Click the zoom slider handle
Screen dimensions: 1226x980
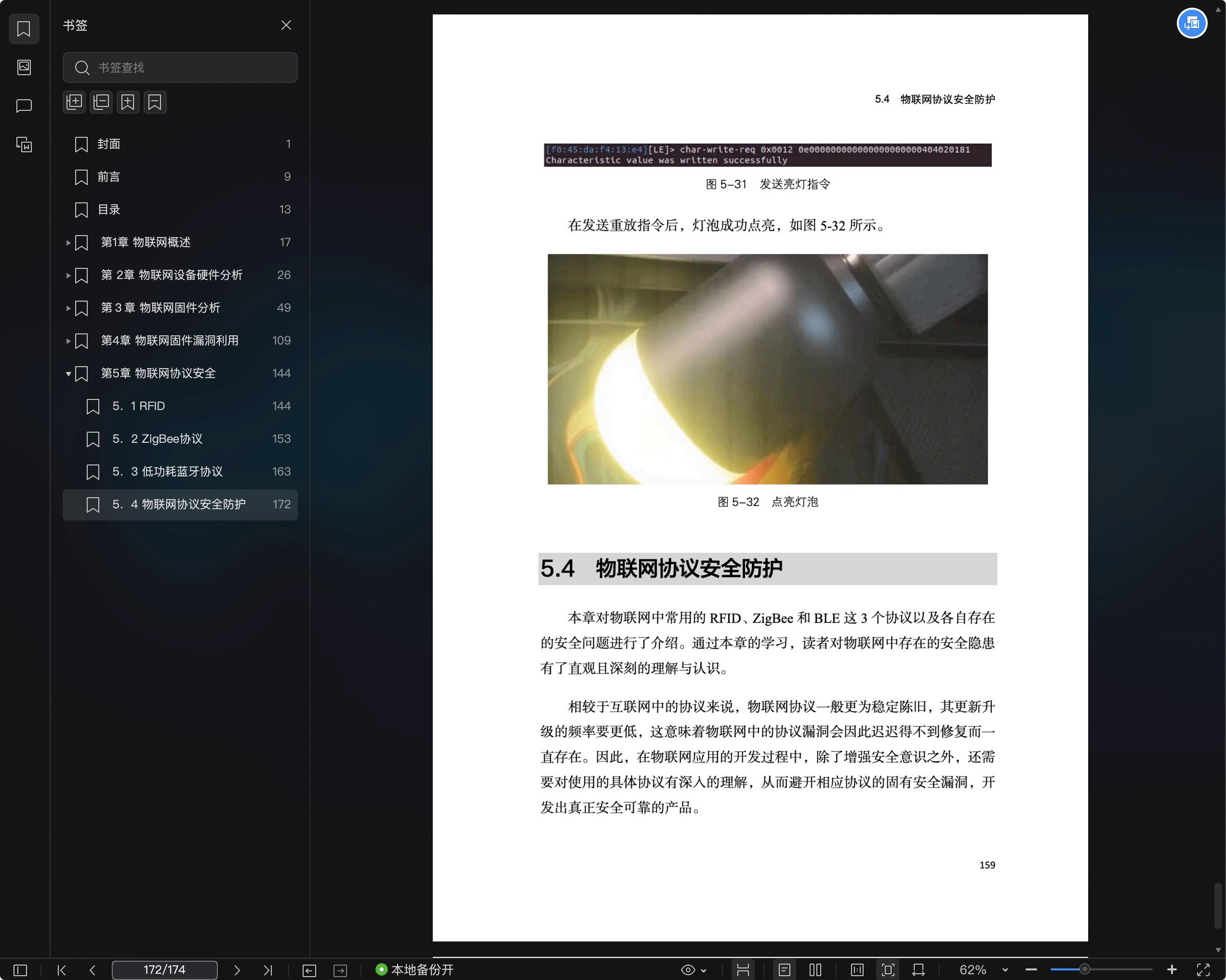(1085, 970)
